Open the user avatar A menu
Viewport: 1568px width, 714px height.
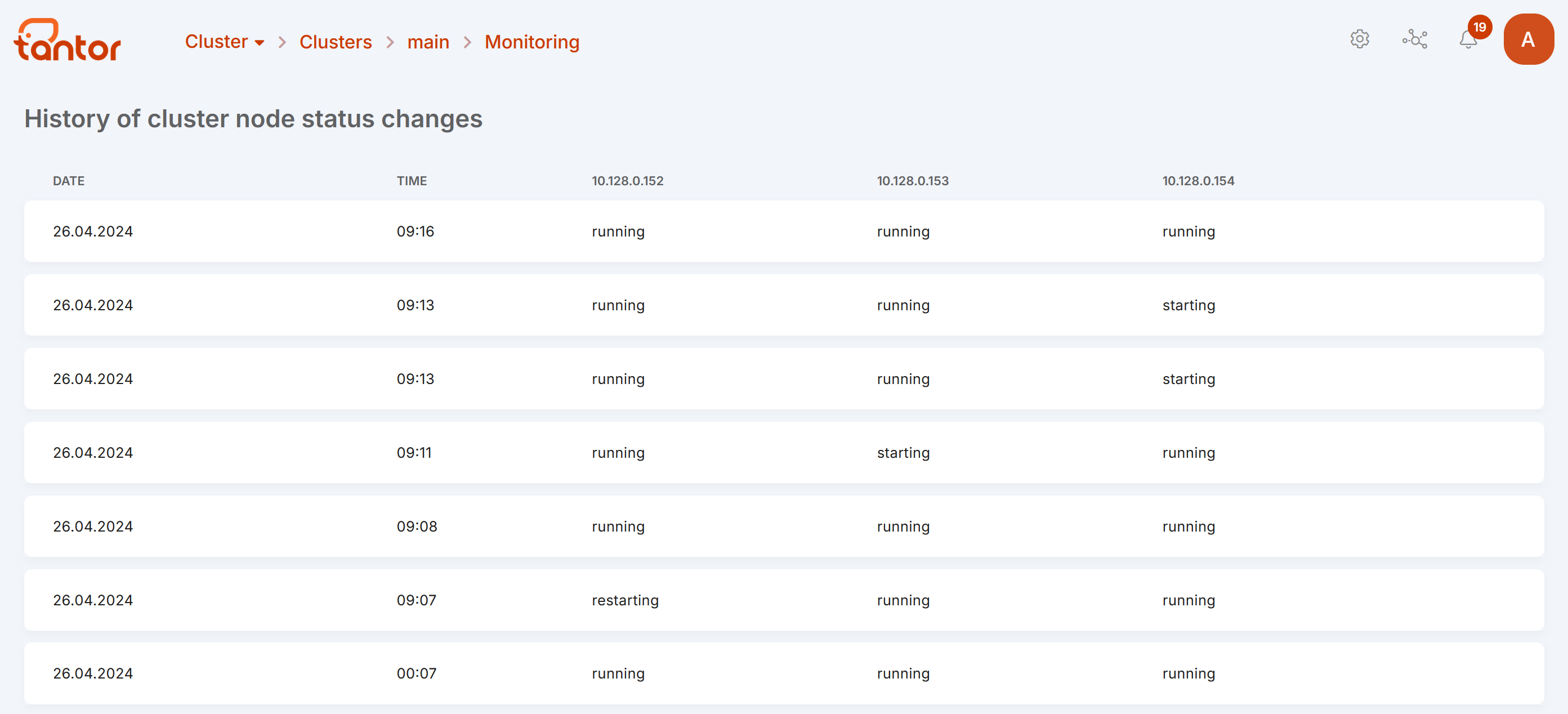(1528, 39)
